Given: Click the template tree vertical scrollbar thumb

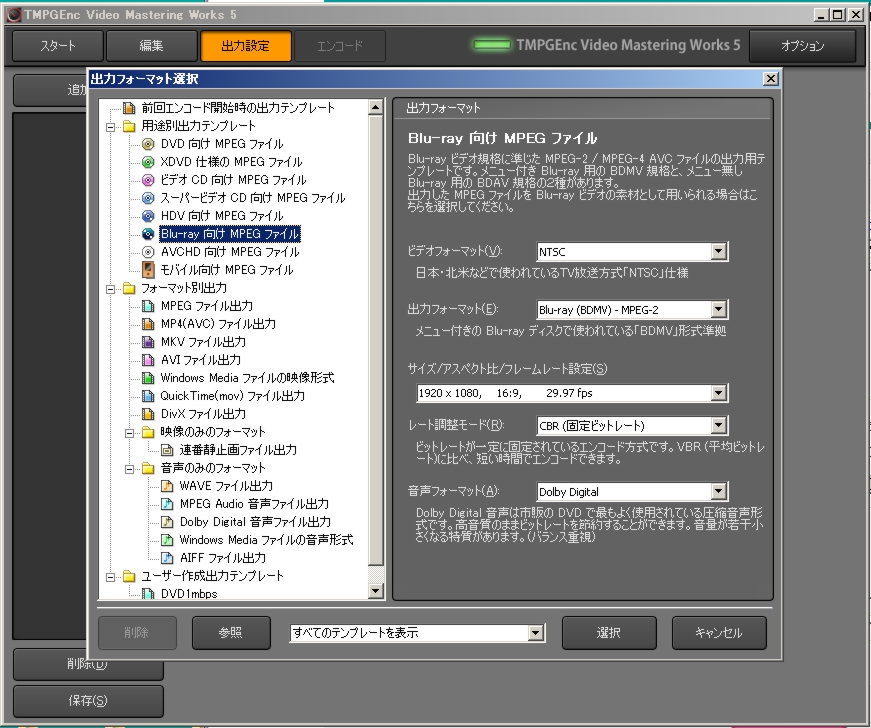Looking at the screenshot, I should click(x=376, y=340).
